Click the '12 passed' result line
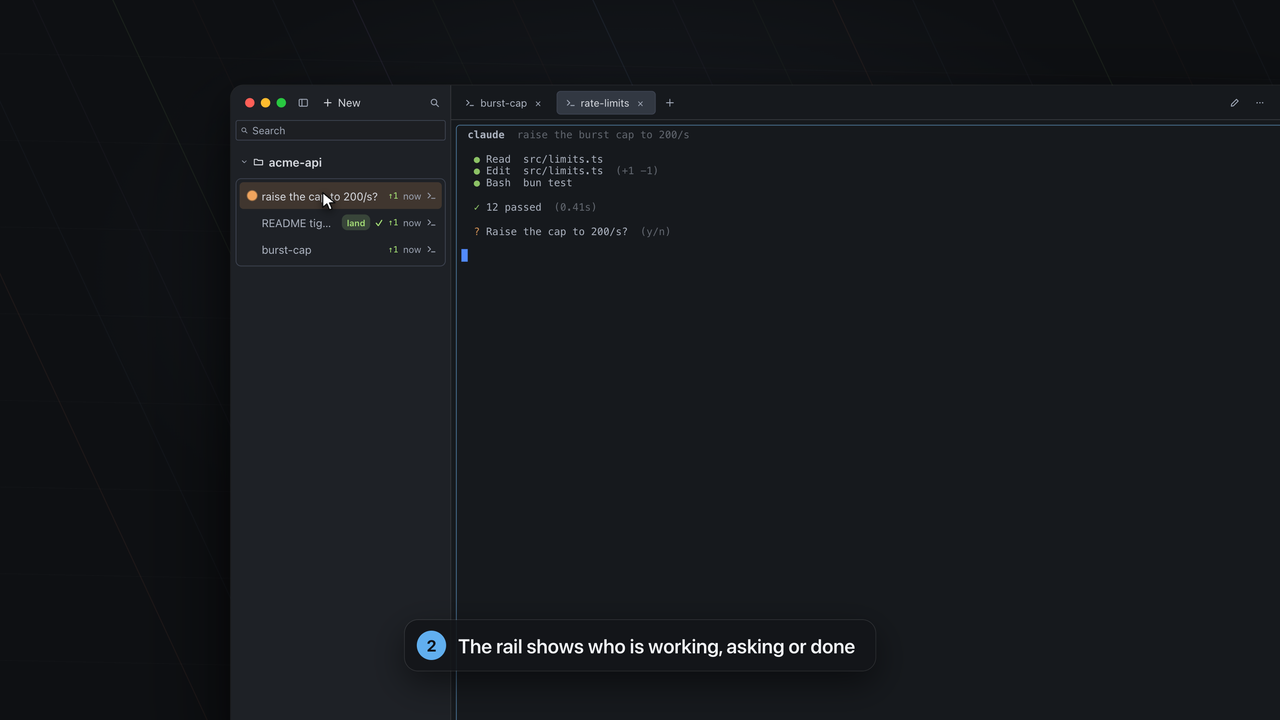This screenshot has width=1280, height=720. click(x=534, y=207)
